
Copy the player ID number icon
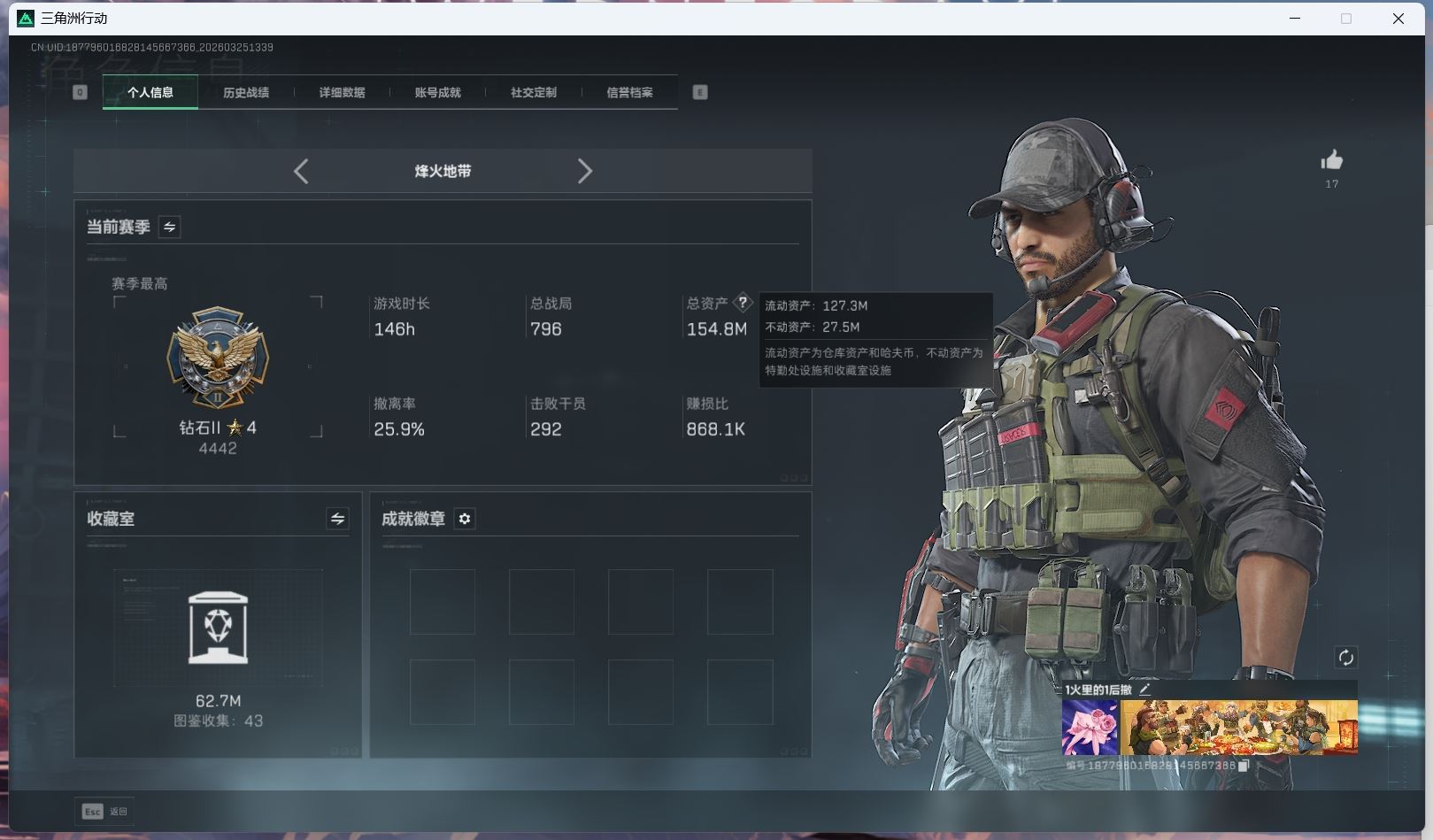pyautogui.click(x=1243, y=766)
